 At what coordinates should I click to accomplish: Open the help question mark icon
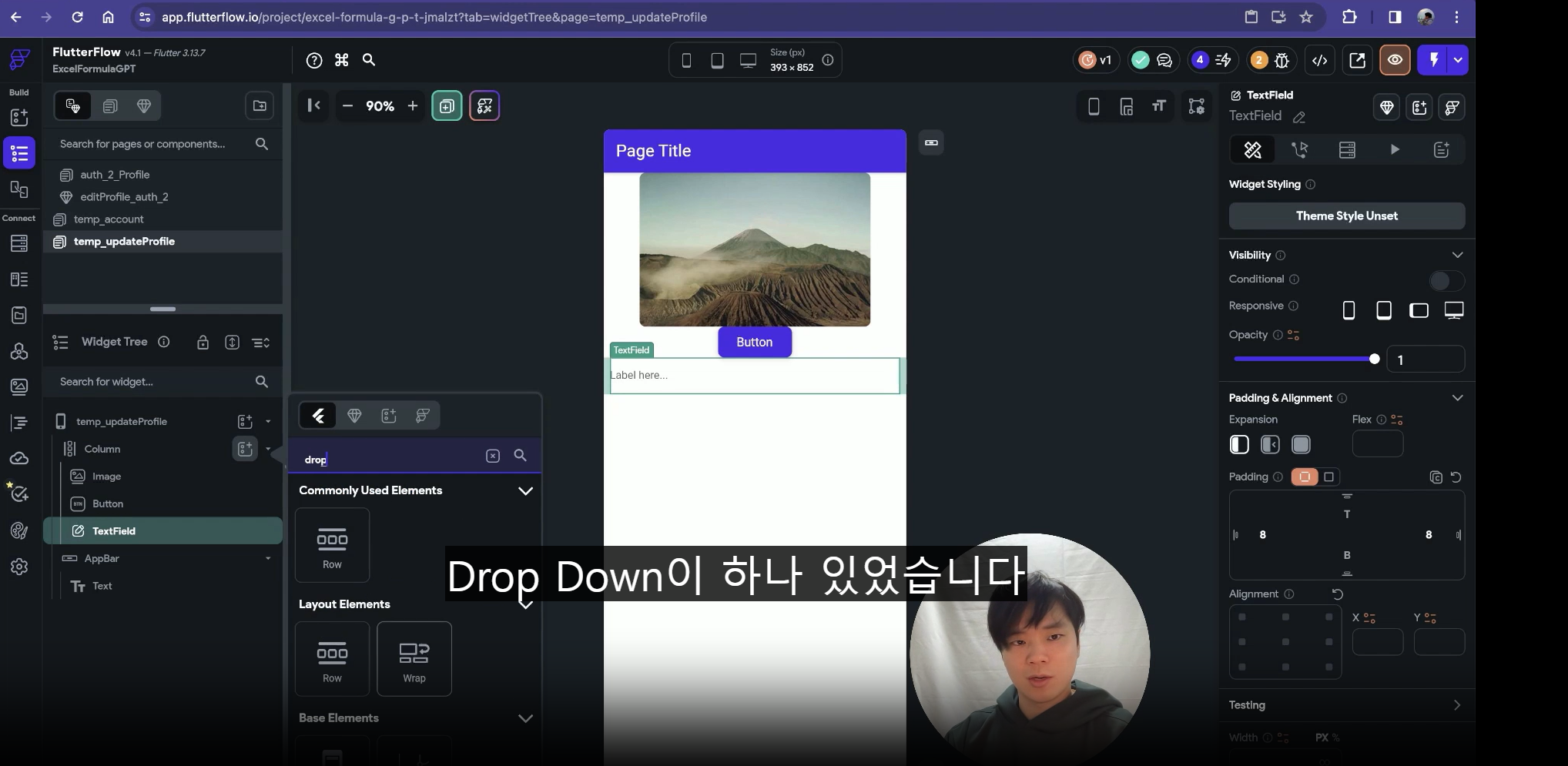point(314,60)
